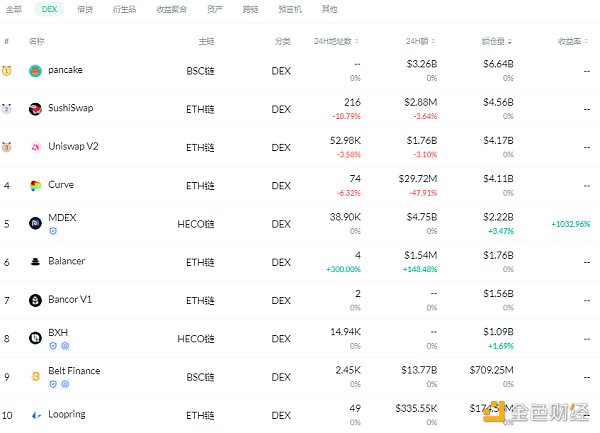Viewport: 600px width, 433px height.
Task: Sort by the 收益率 column arrows
Action: tap(586, 41)
